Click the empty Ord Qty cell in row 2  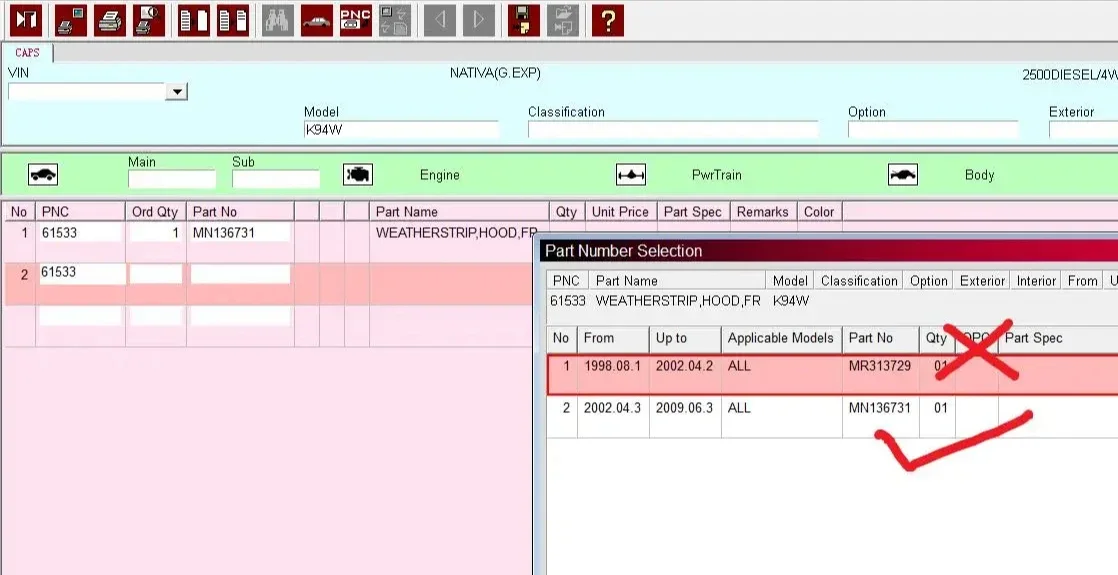click(155, 274)
